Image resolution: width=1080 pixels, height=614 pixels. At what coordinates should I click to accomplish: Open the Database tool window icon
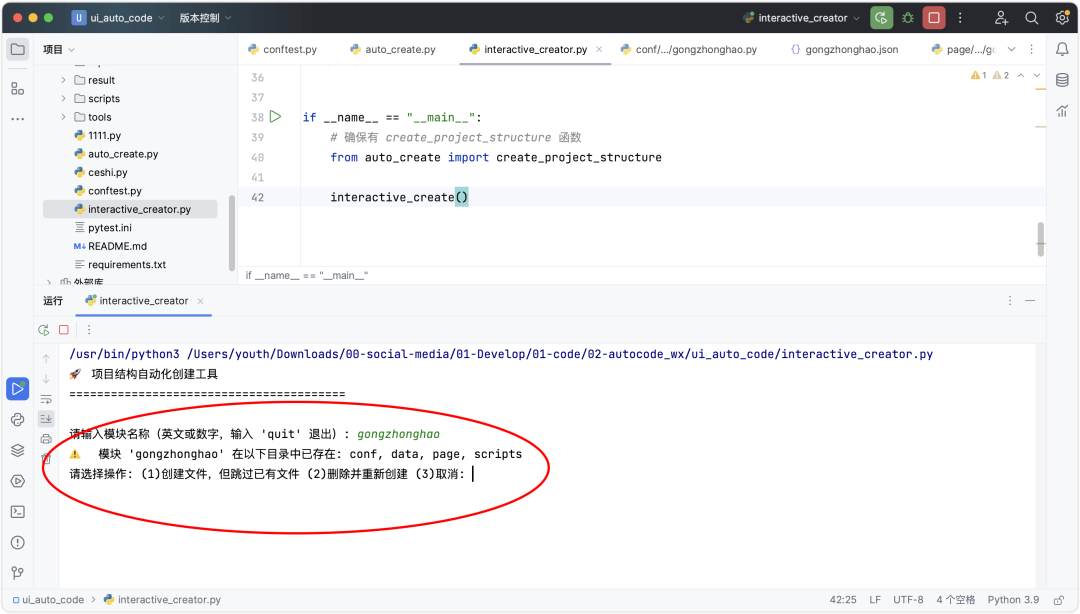(1062, 80)
